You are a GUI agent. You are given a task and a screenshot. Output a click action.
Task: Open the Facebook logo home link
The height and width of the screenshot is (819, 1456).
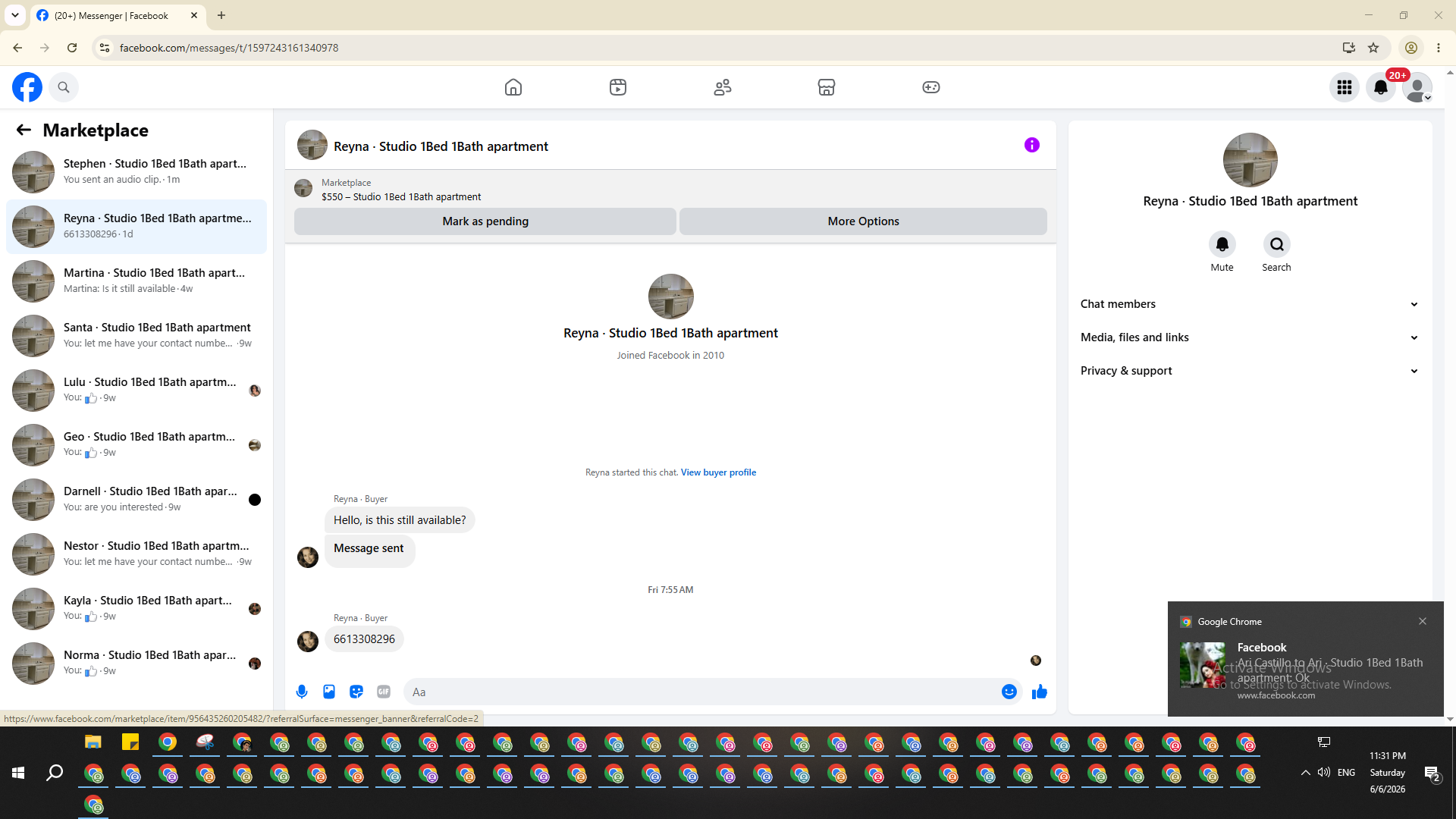(x=27, y=87)
